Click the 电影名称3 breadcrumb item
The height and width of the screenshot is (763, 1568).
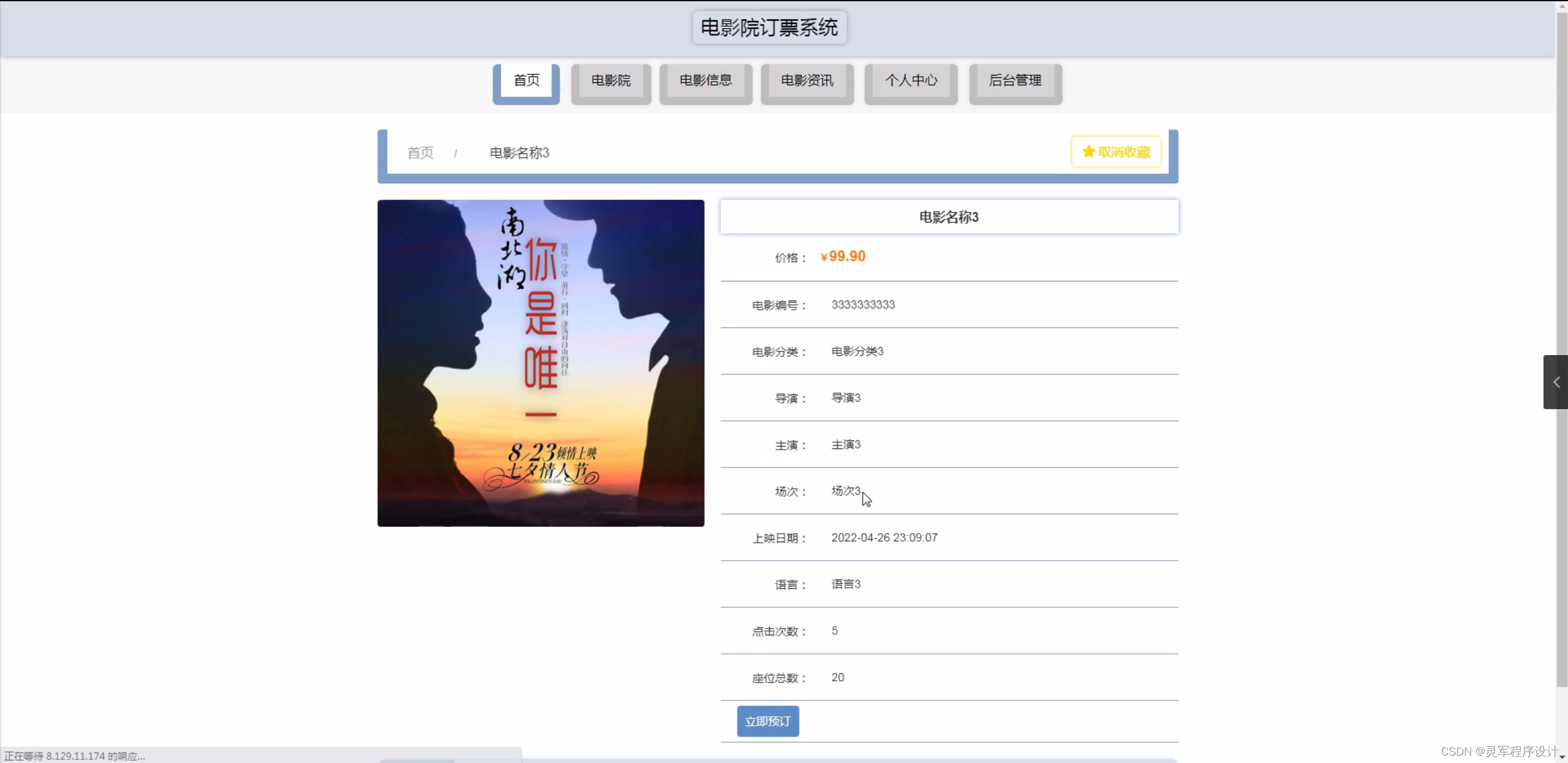point(519,153)
